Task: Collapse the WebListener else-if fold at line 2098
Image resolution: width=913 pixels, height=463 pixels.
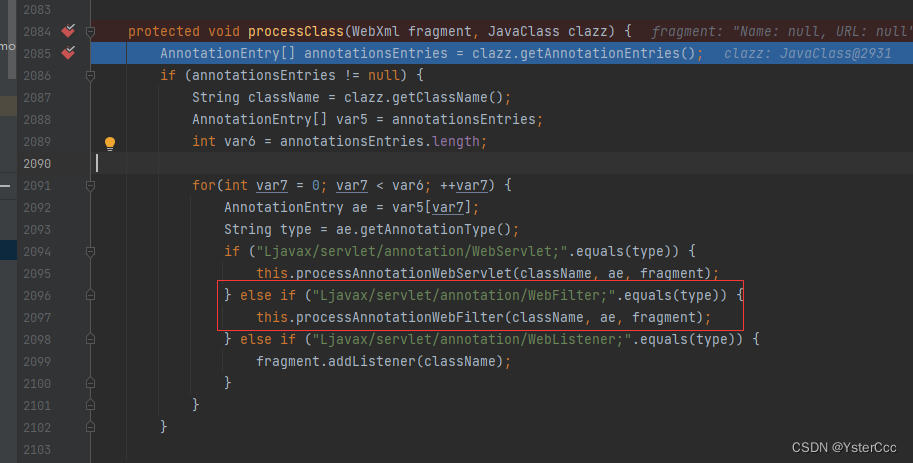Action: click(90, 340)
